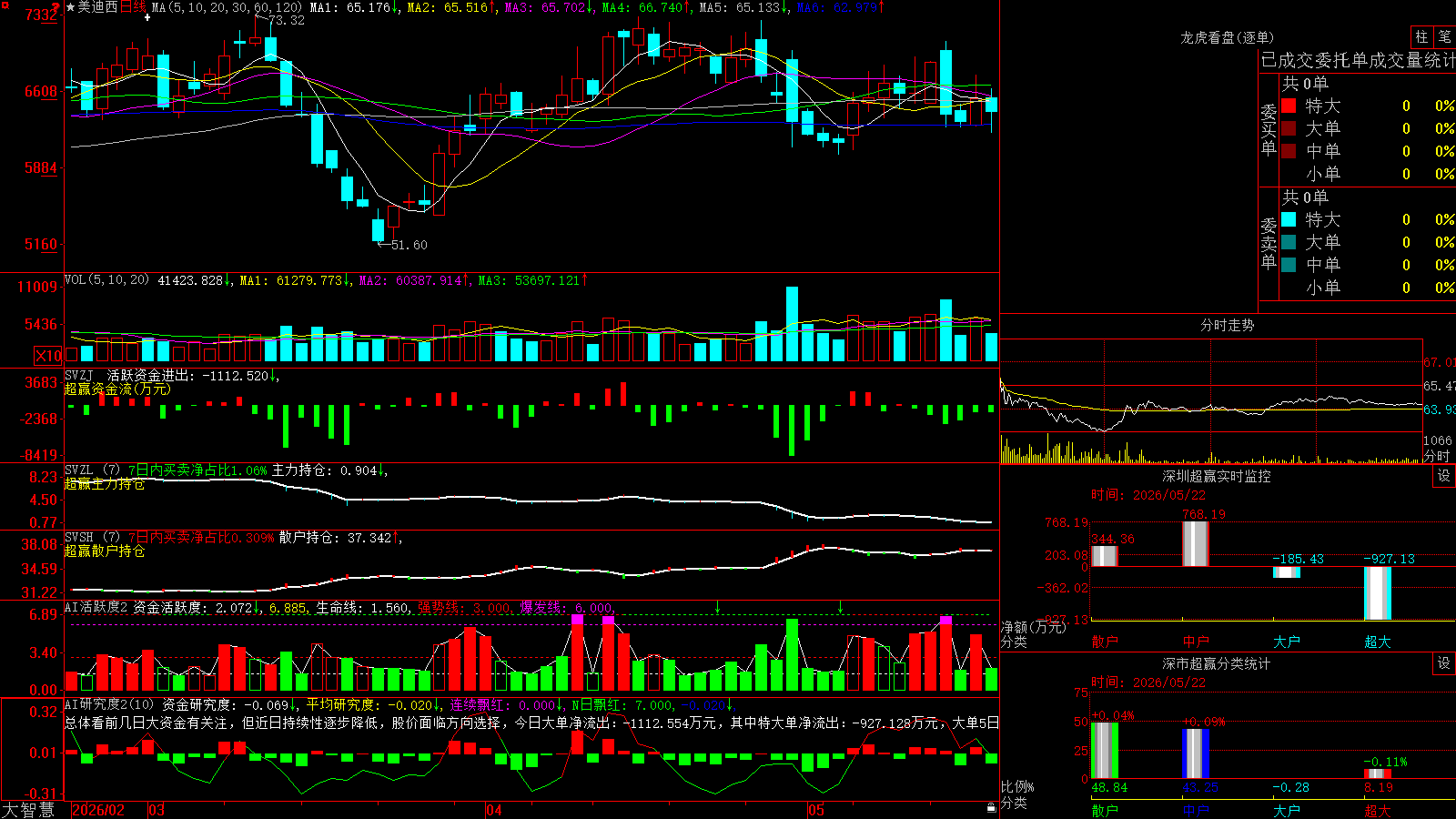Click the 768.19 中户 net amount bar
This screenshot has width=1456, height=819.
click(x=1196, y=544)
